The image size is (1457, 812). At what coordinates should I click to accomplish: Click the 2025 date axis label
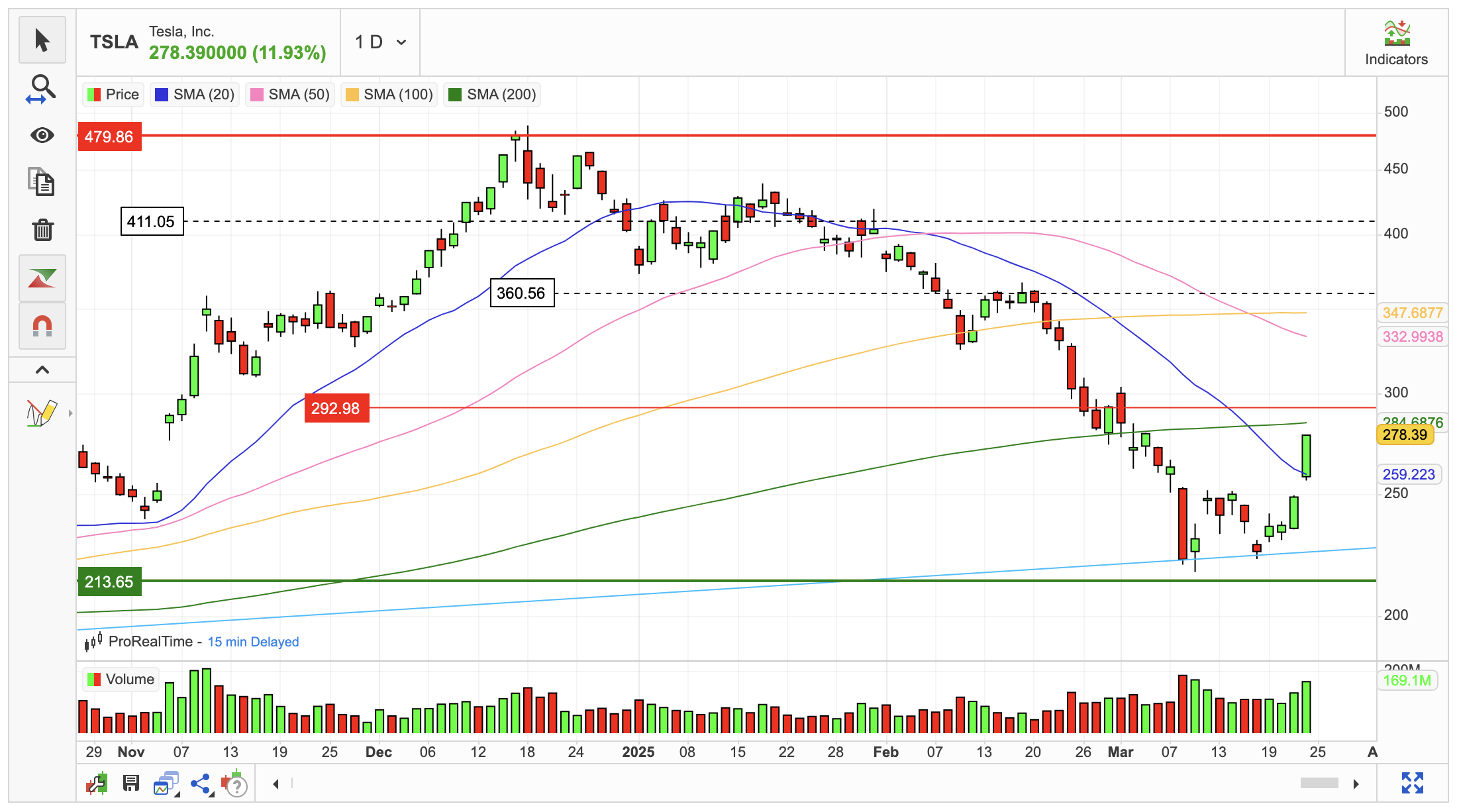(638, 752)
